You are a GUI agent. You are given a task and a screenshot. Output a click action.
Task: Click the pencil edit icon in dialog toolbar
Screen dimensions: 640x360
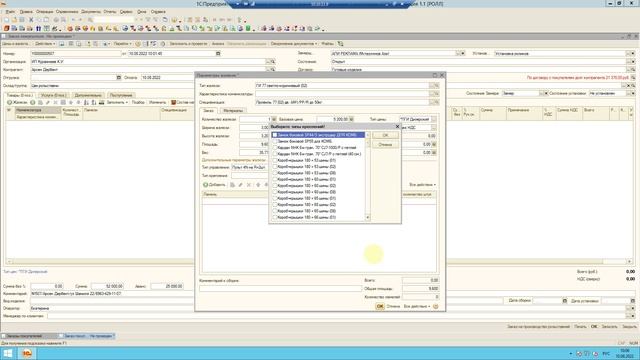240,185
